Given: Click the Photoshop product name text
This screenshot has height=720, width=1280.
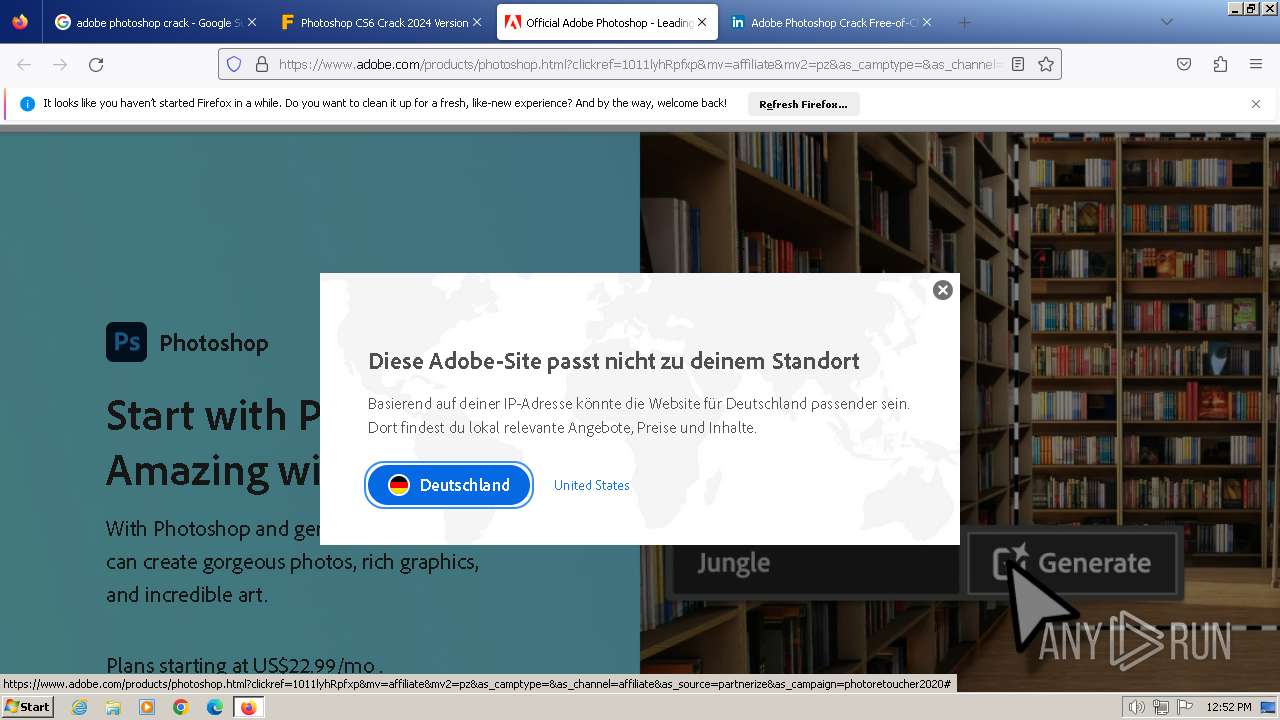Looking at the screenshot, I should click(x=213, y=343).
